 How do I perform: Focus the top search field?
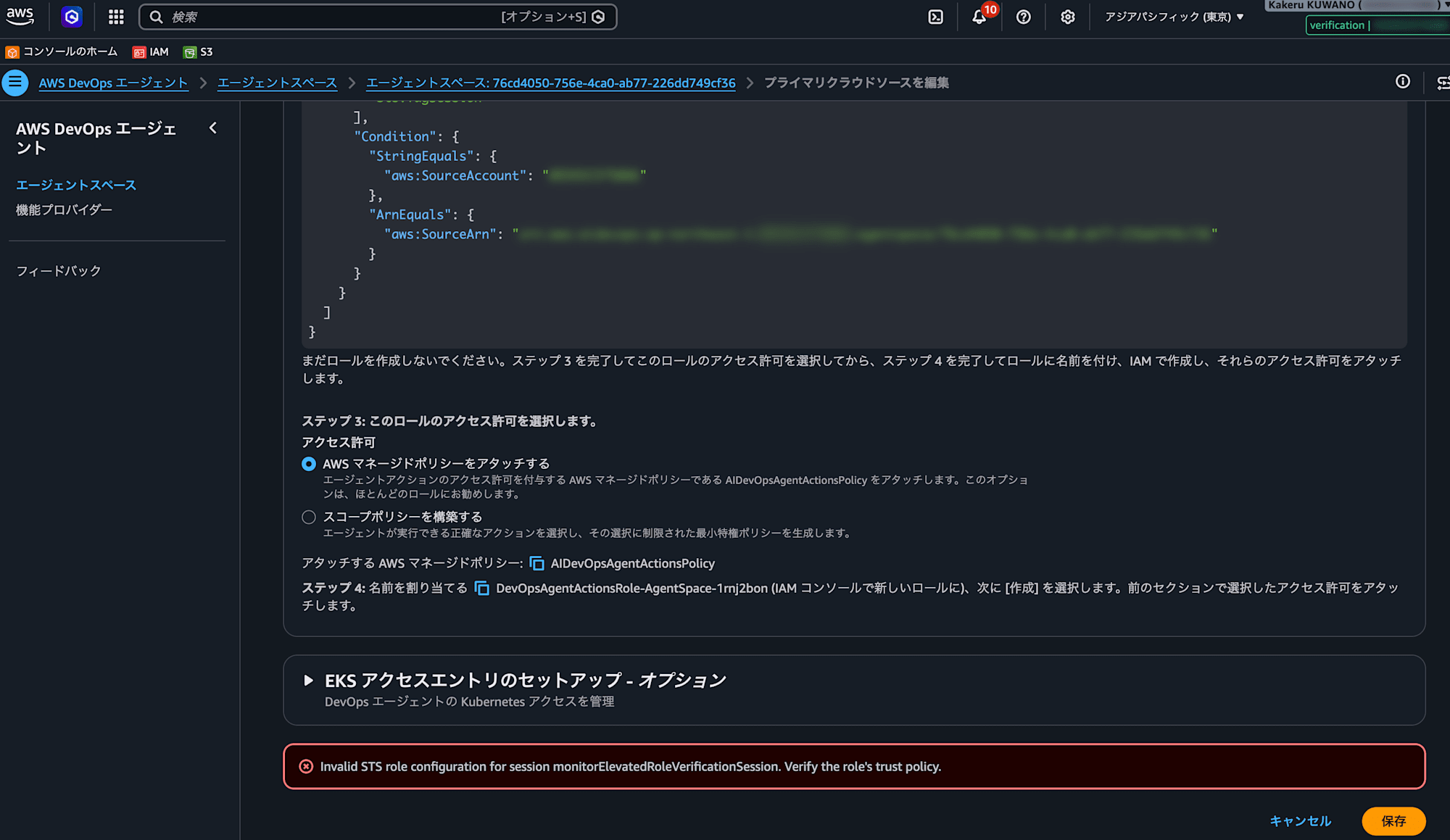tap(378, 17)
